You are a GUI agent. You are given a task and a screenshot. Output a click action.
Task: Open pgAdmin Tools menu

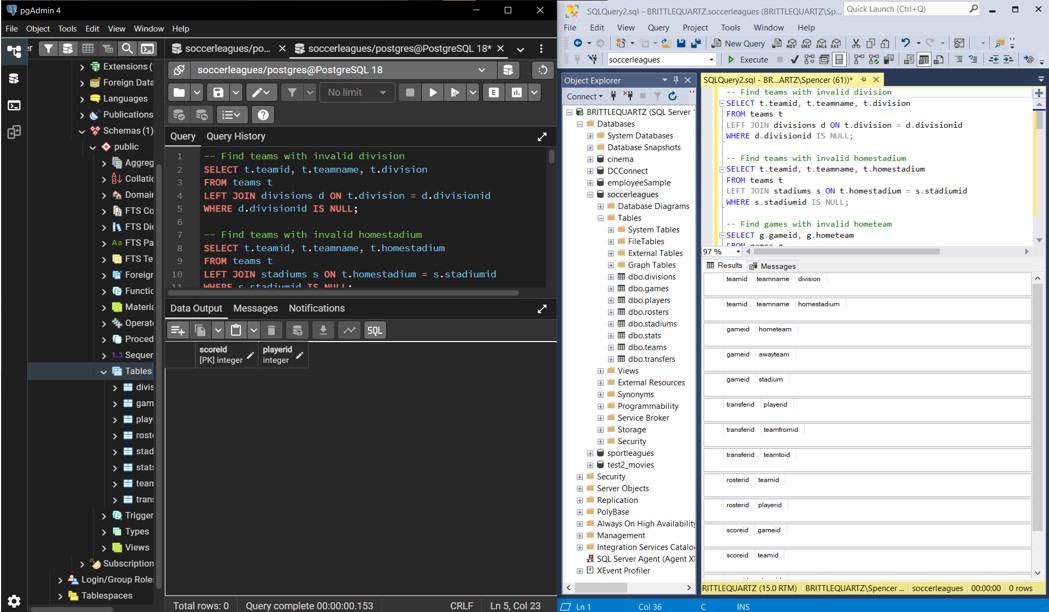tap(67, 29)
